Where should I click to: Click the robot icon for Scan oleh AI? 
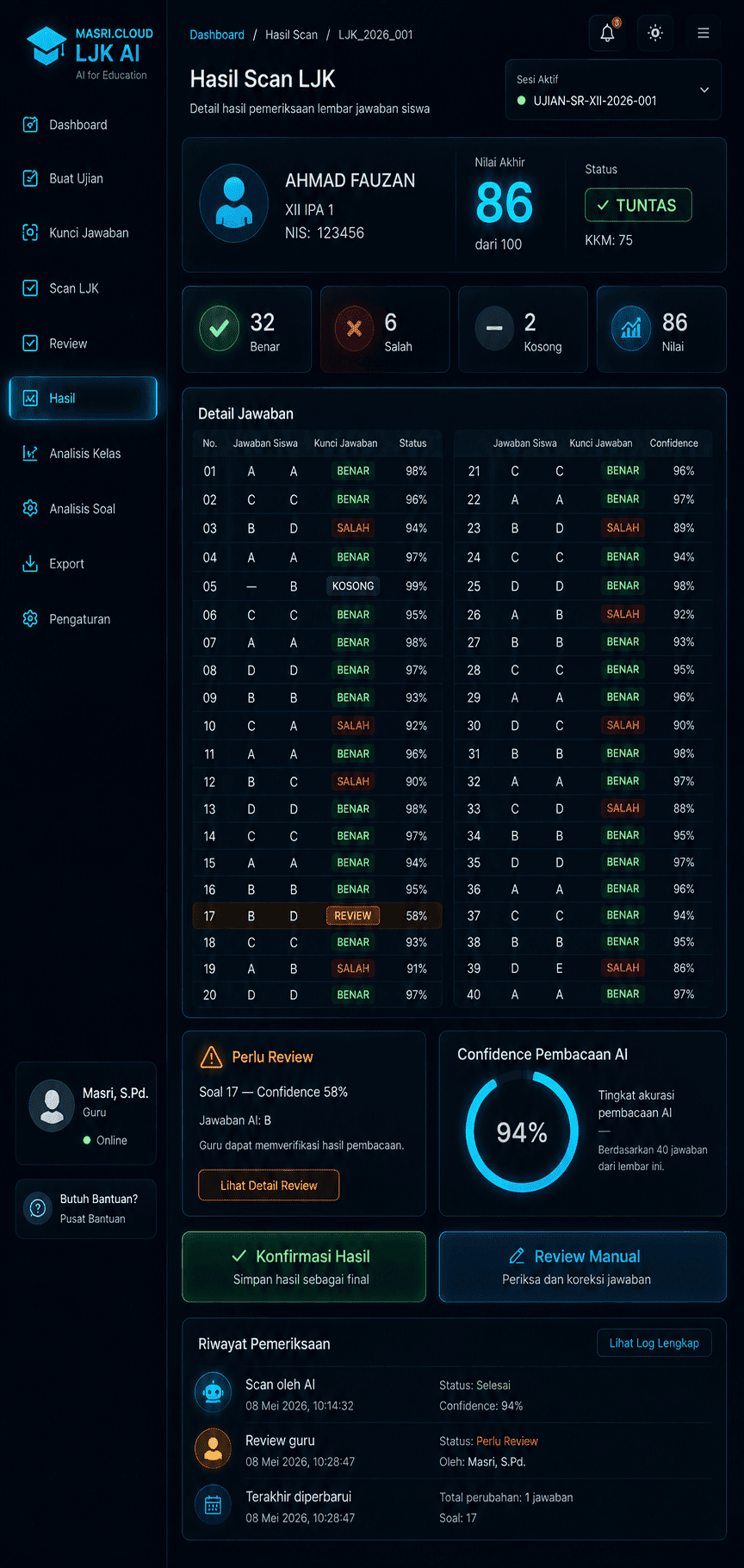point(213,1392)
